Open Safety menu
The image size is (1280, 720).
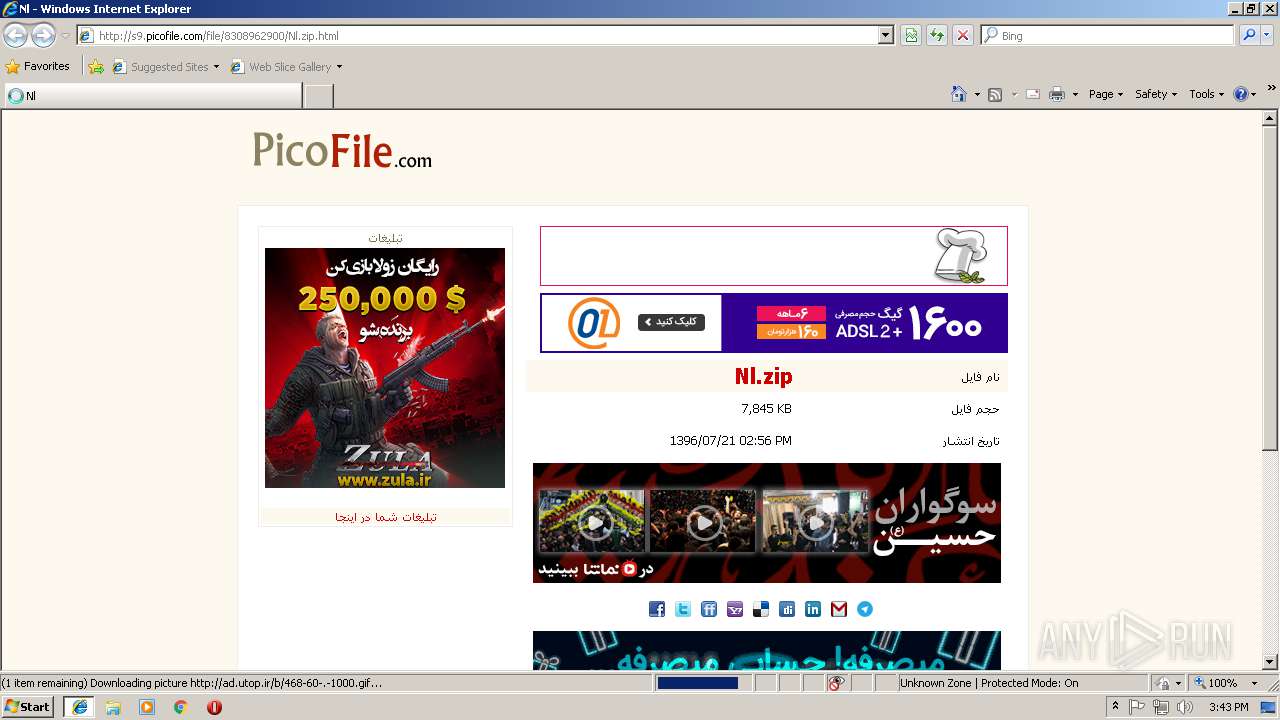[x=1156, y=94]
